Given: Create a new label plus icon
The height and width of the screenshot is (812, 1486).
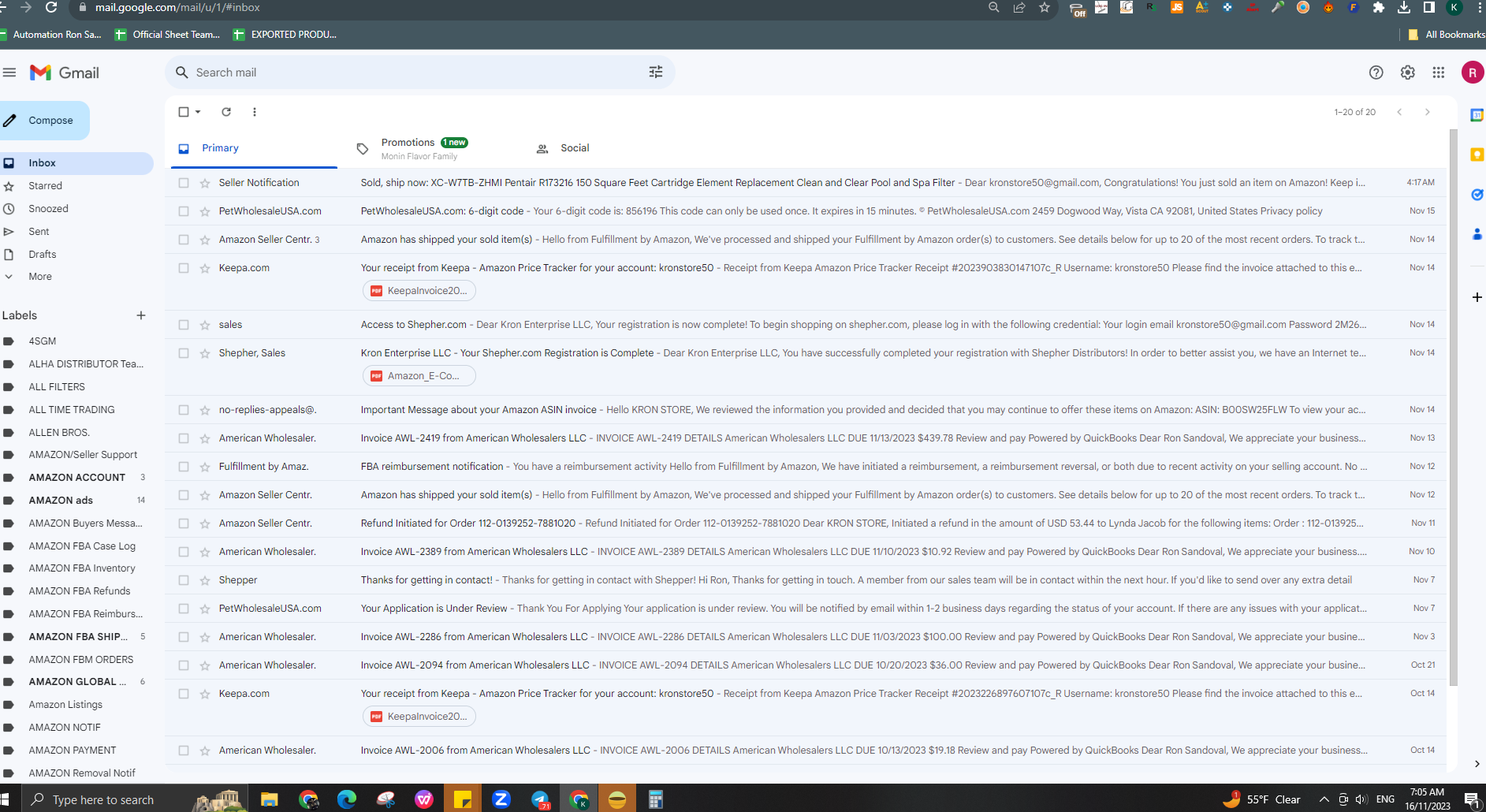Looking at the screenshot, I should [x=141, y=315].
